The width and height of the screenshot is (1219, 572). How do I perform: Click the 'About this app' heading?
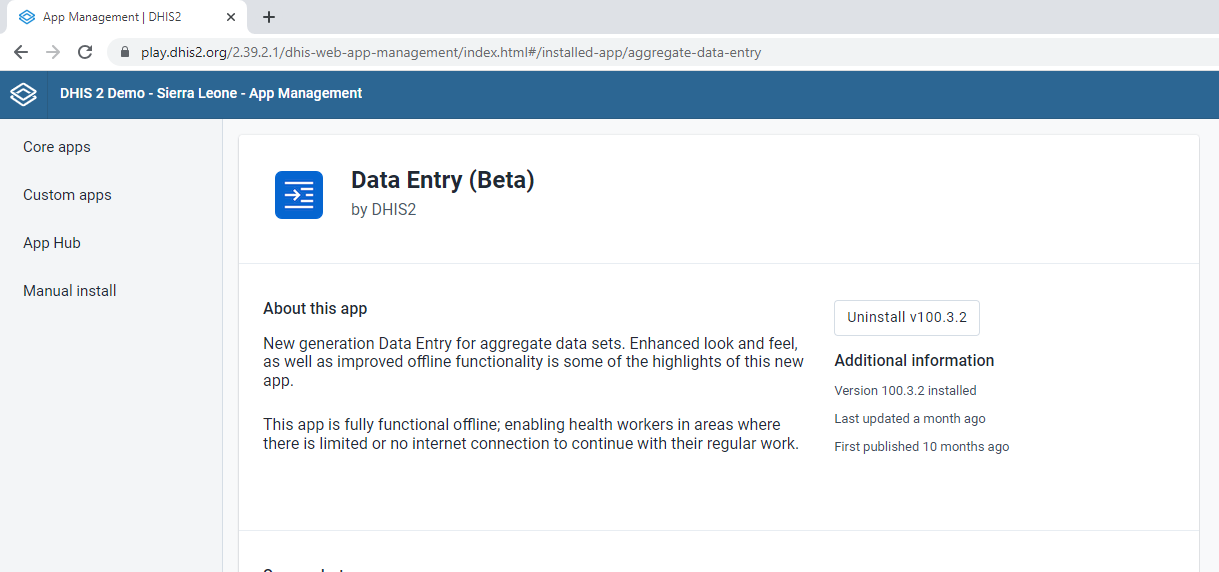pos(315,309)
